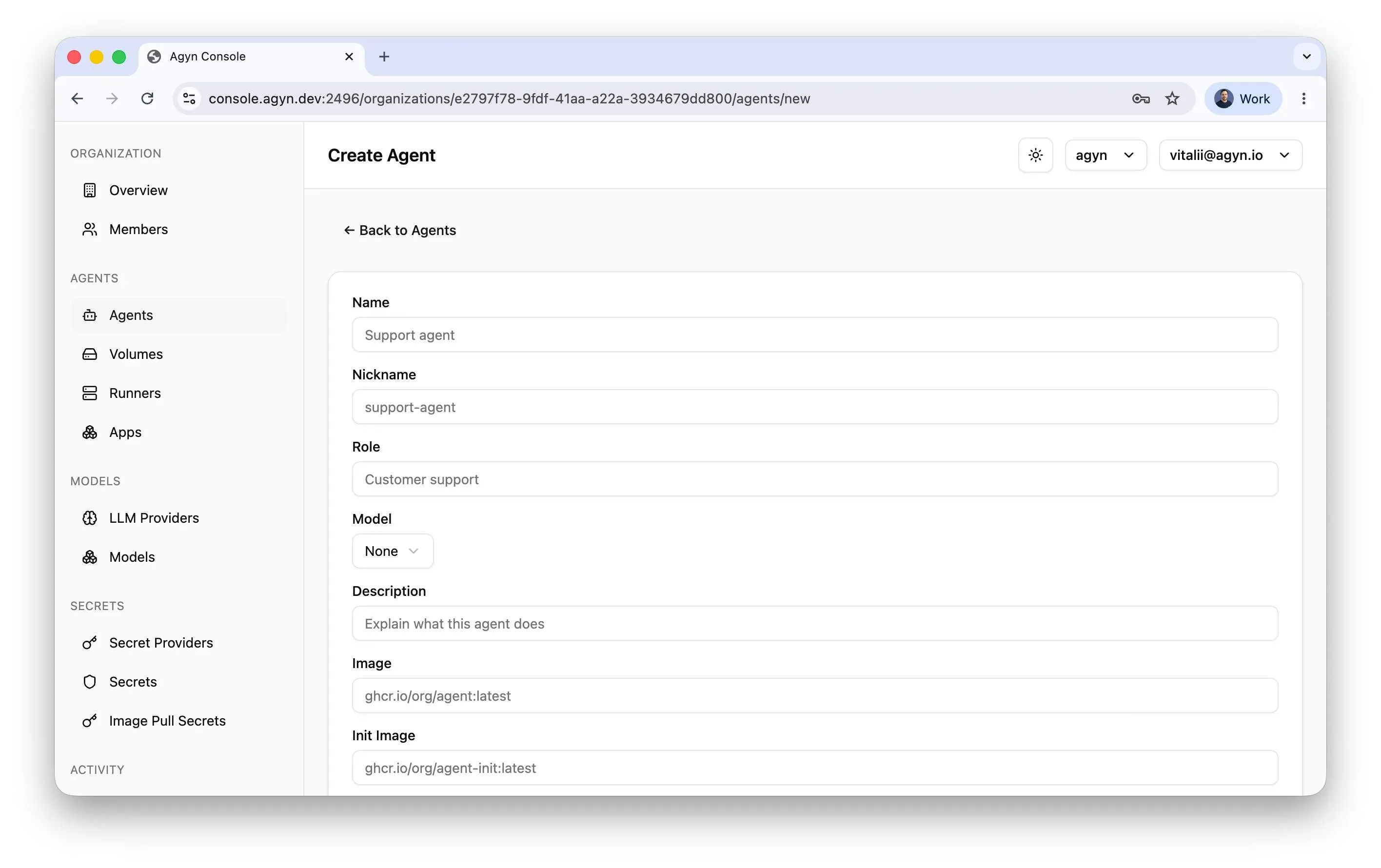Screen dimensions: 1381x868
Task: Close the Agyn Console tab
Action: click(349, 56)
